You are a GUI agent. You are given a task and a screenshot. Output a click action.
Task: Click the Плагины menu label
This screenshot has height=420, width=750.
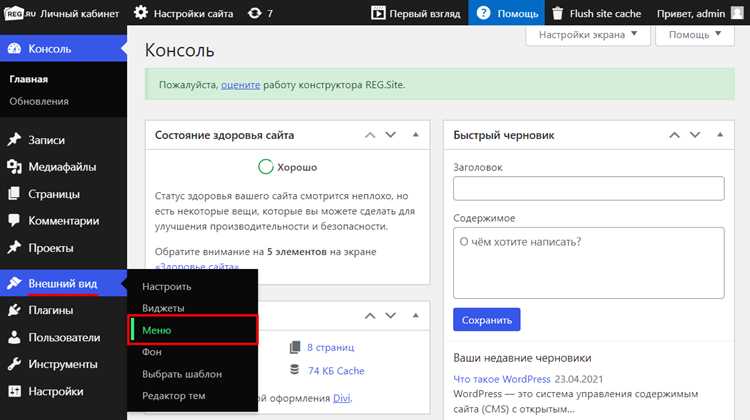[x=50, y=310]
